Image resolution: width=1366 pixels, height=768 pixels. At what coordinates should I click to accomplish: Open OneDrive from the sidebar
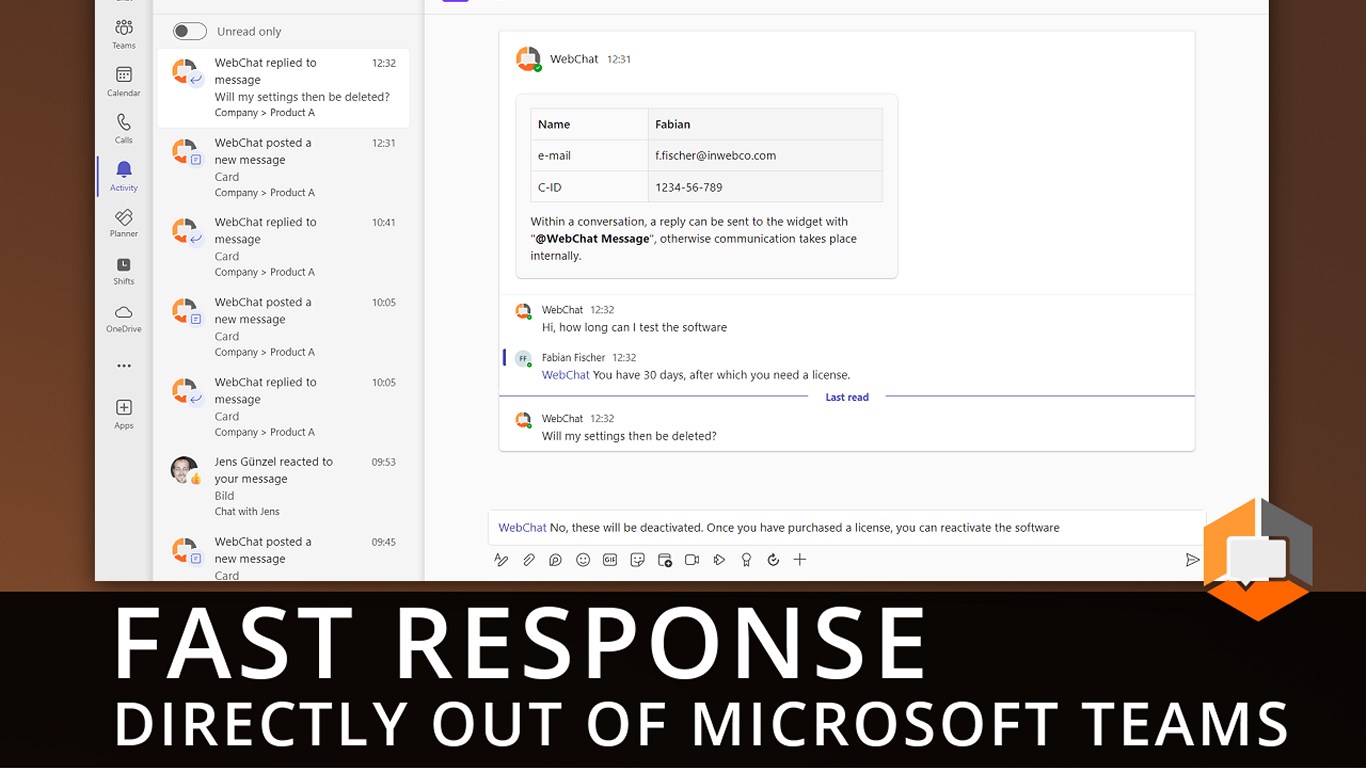(x=124, y=318)
